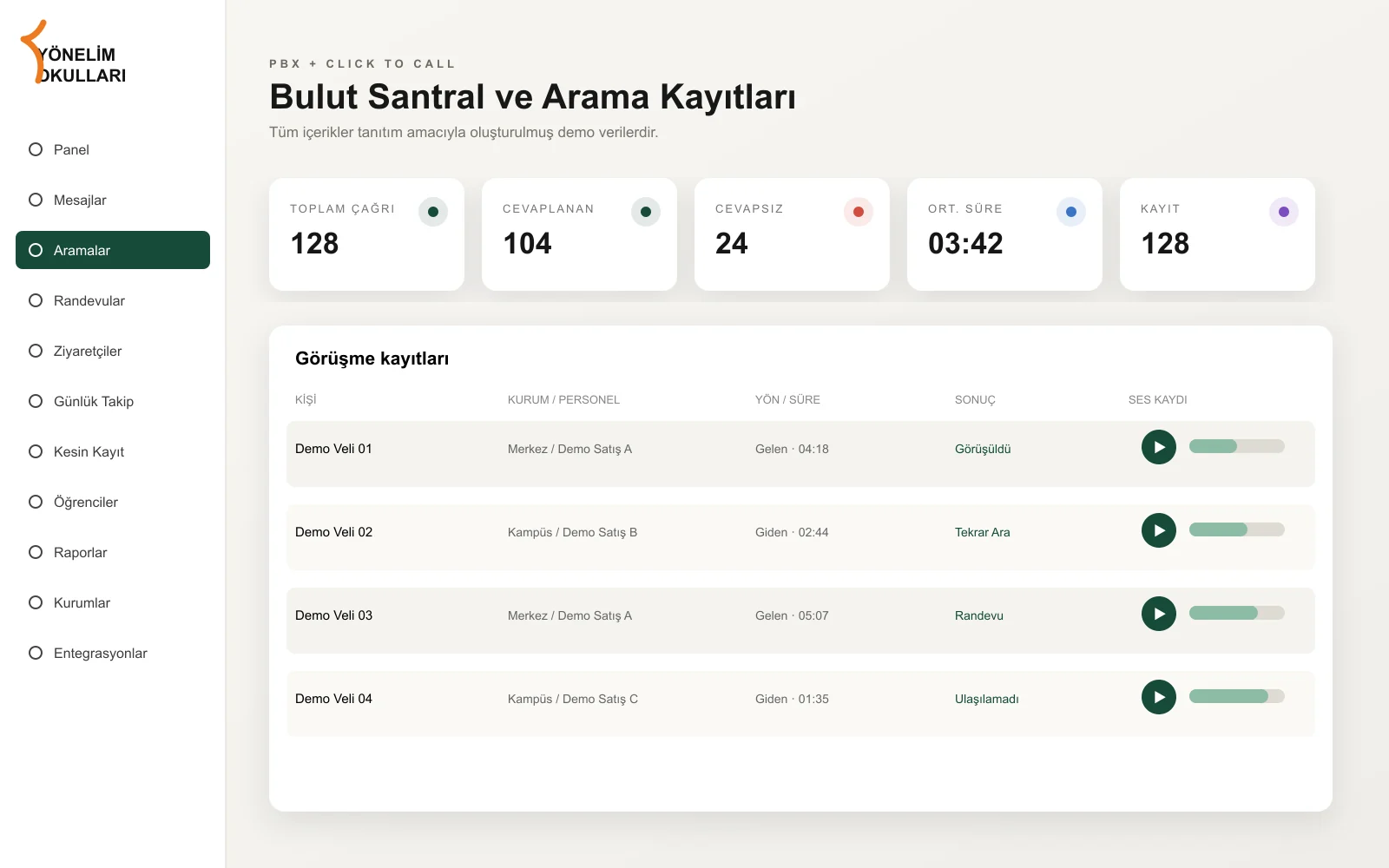The image size is (1389, 868).
Task: Click the purple dot on Kayıt card
Action: (x=1284, y=212)
